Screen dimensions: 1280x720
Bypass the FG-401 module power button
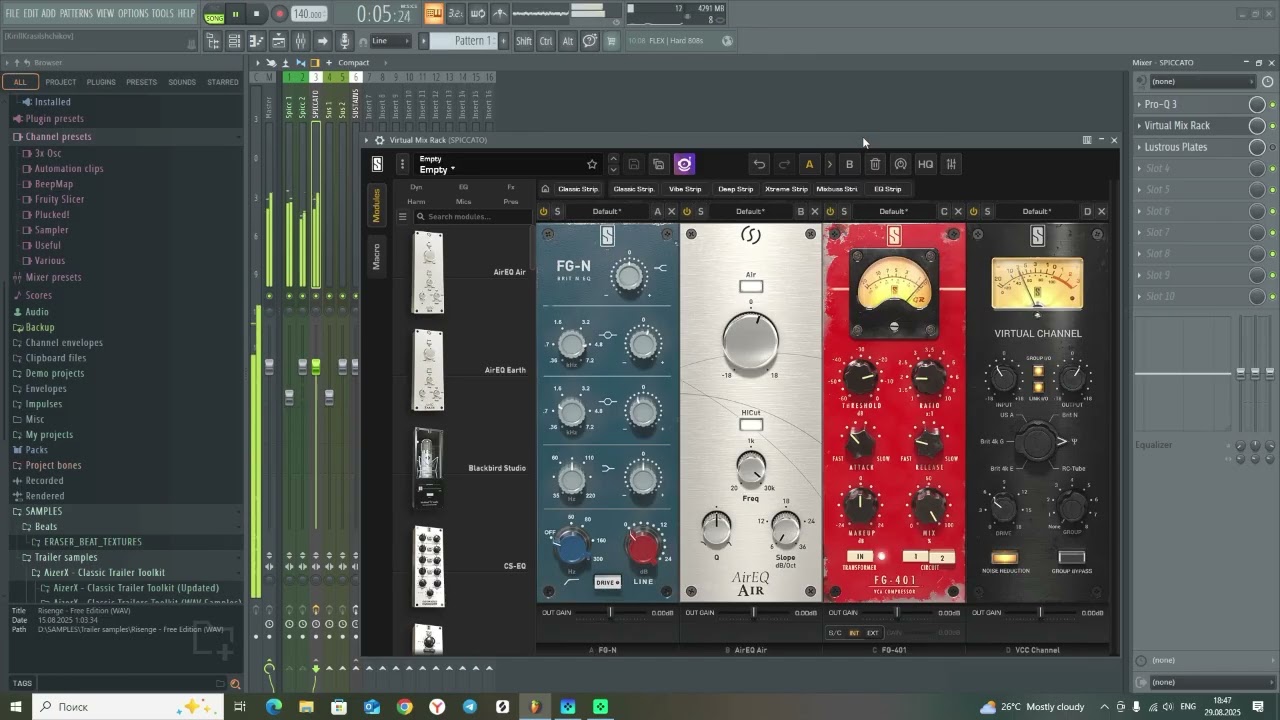[830, 212]
